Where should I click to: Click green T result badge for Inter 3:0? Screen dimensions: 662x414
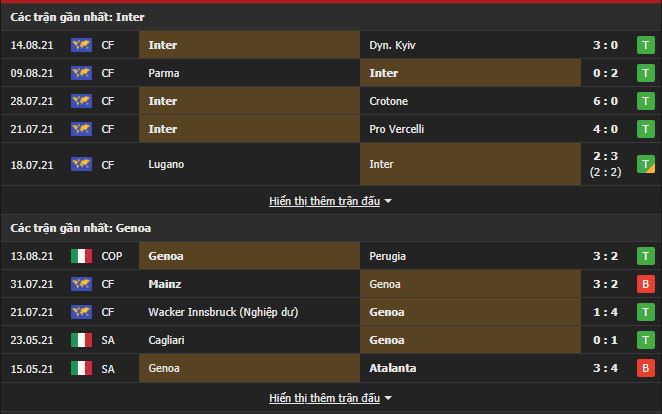point(647,45)
